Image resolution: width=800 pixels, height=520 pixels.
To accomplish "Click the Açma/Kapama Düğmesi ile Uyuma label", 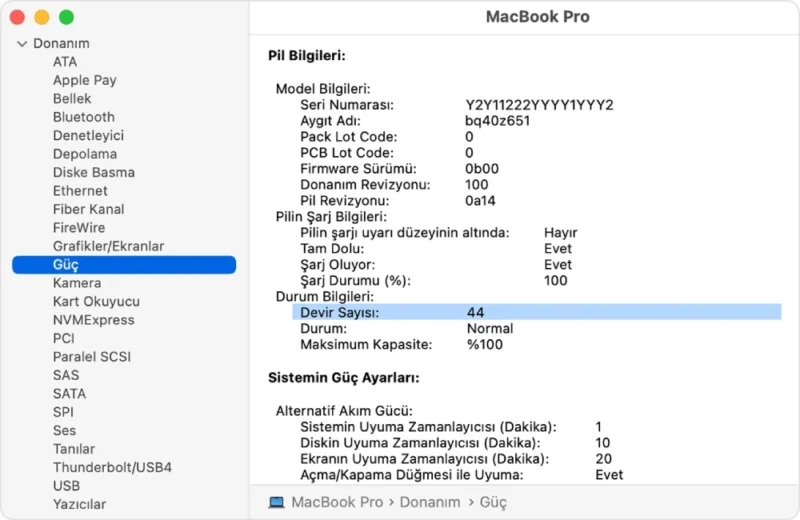I will pos(412,475).
